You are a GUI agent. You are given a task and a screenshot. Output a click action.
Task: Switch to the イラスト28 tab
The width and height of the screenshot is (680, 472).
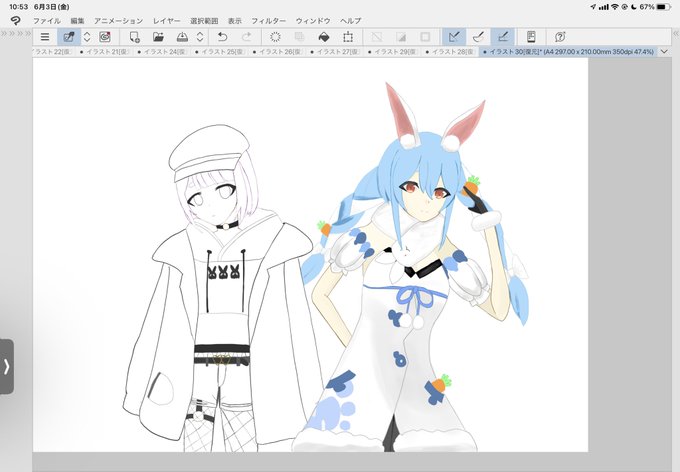tap(450, 52)
